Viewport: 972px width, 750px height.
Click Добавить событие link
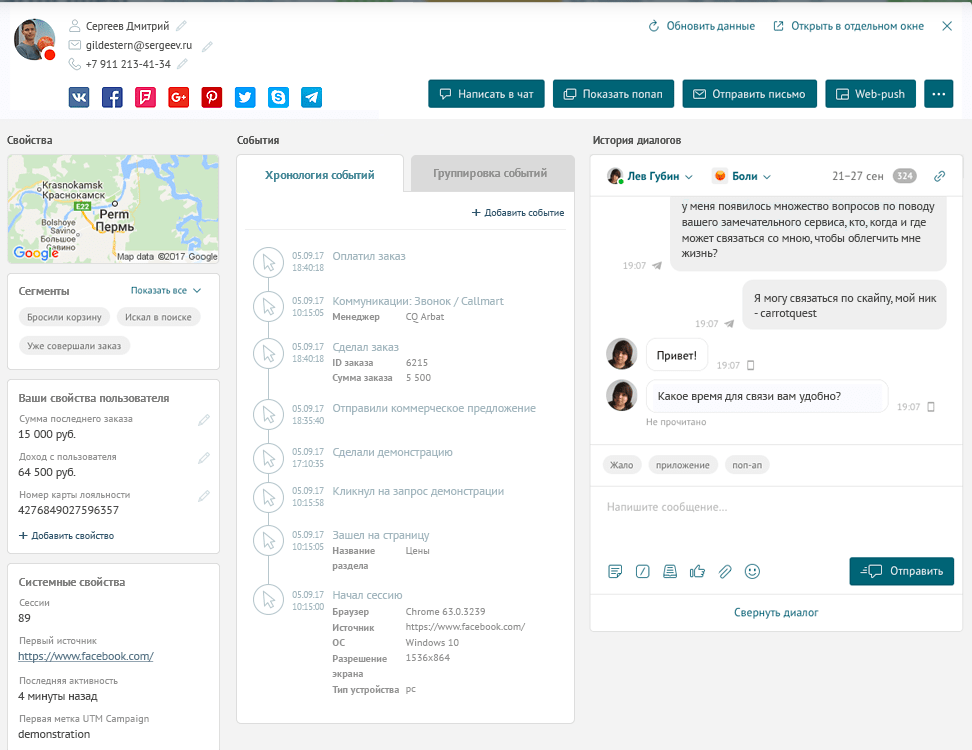(x=518, y=213)
